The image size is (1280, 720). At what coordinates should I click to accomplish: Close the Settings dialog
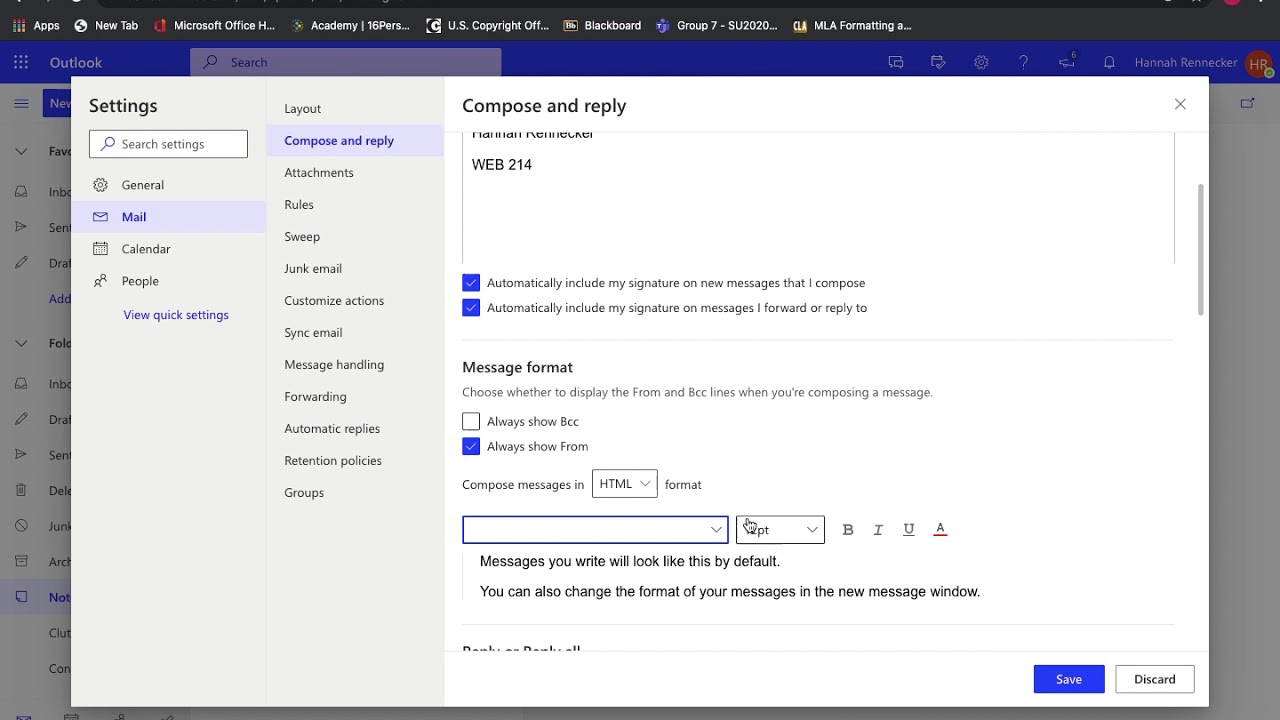(x=1180, y=104)
